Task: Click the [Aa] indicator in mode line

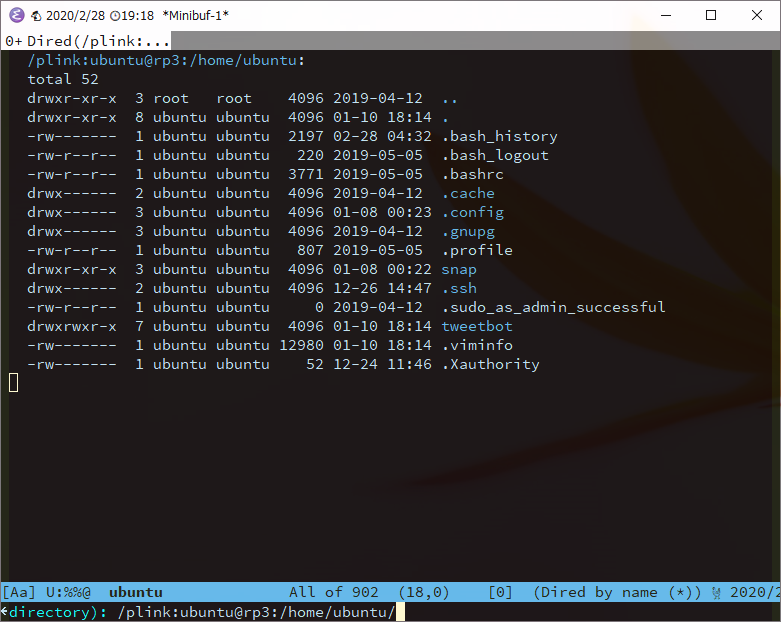Action: pyautogui.click(x=19, y=592)
